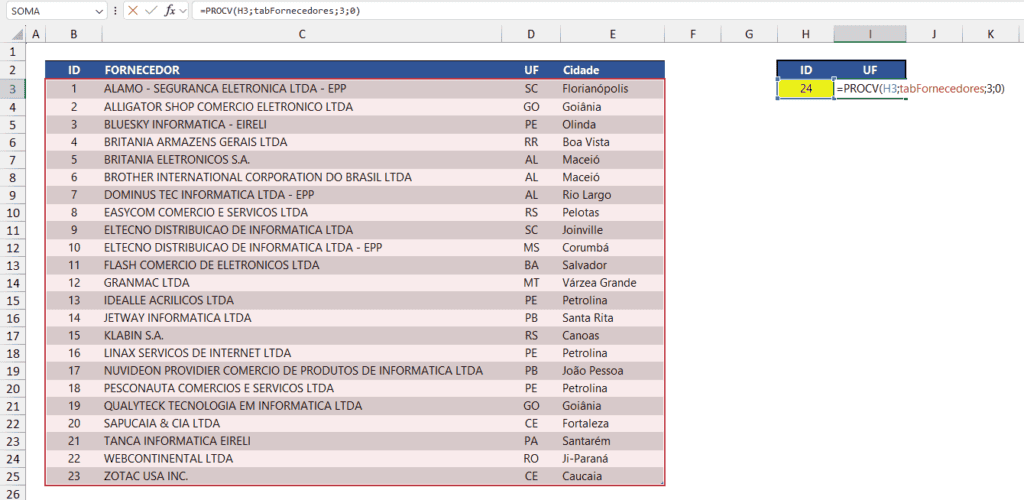Click the lookup table ID header in H2
This screenshot has height=500, width=1024.
[805, 70]
